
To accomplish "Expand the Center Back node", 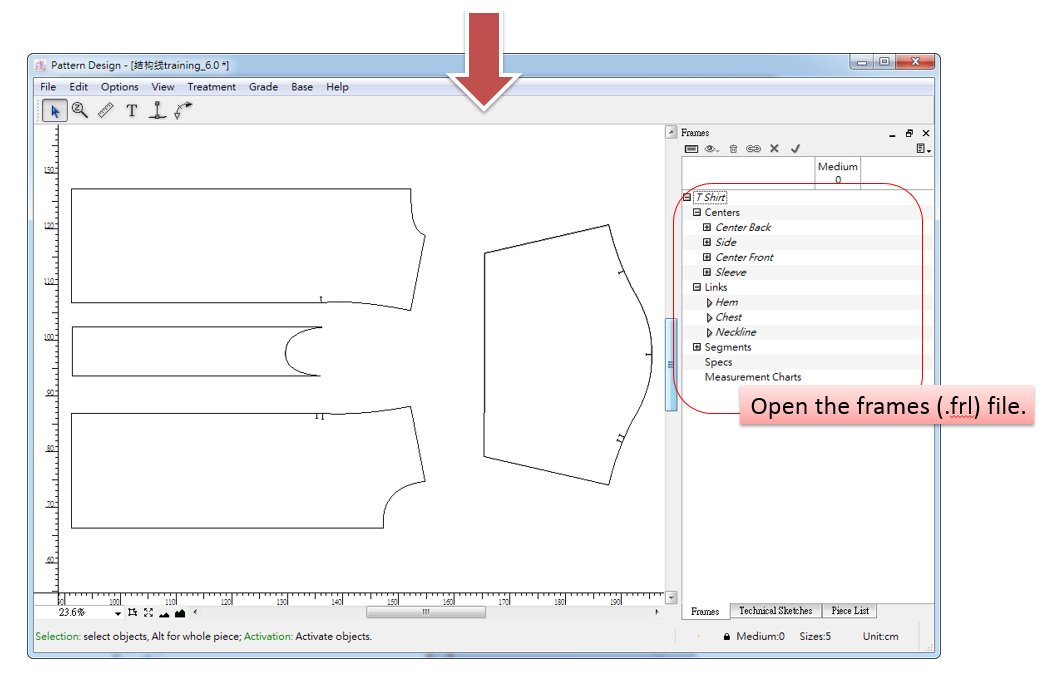I will [x=707, y=228].
